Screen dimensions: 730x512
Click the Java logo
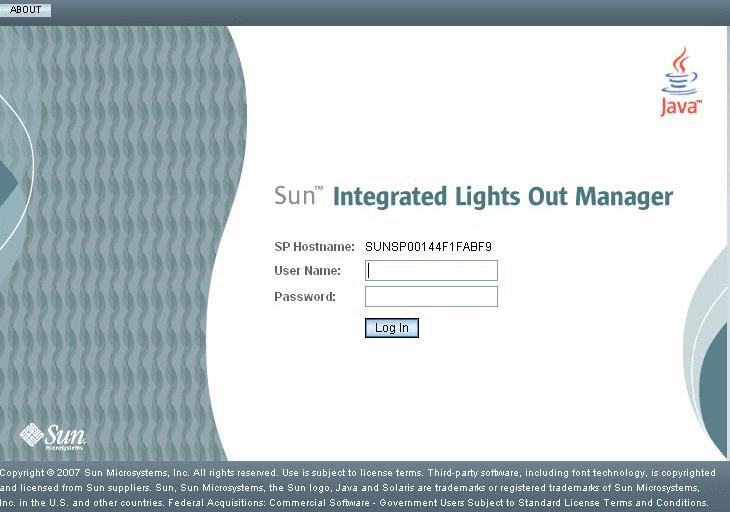[681, 82]
